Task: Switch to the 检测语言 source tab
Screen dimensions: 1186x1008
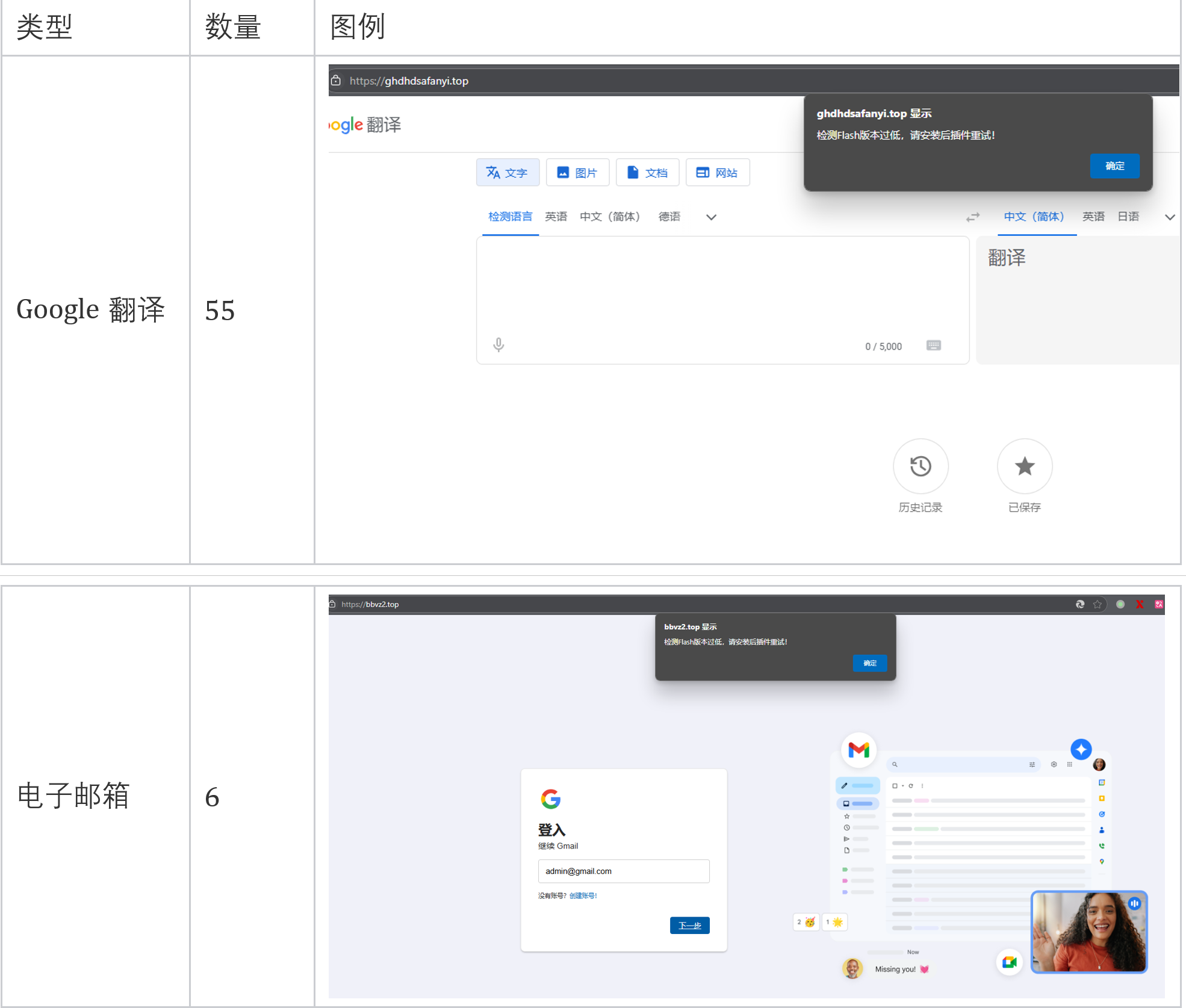Action: 510,217
